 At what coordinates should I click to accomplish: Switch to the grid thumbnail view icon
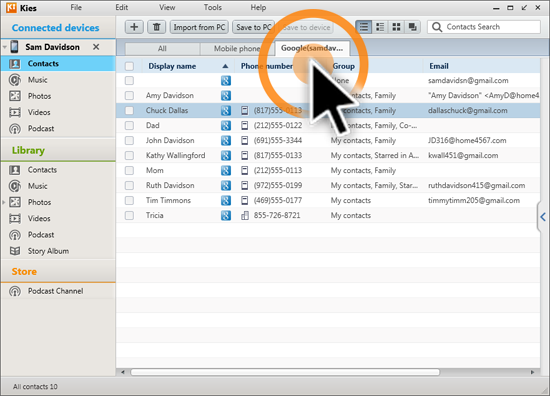[x=396, y=27]
